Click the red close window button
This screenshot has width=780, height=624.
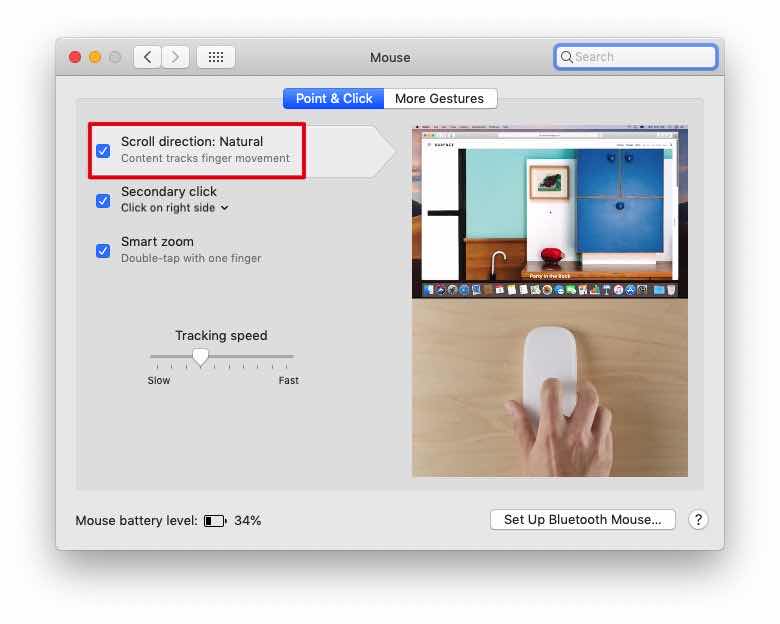75,57
